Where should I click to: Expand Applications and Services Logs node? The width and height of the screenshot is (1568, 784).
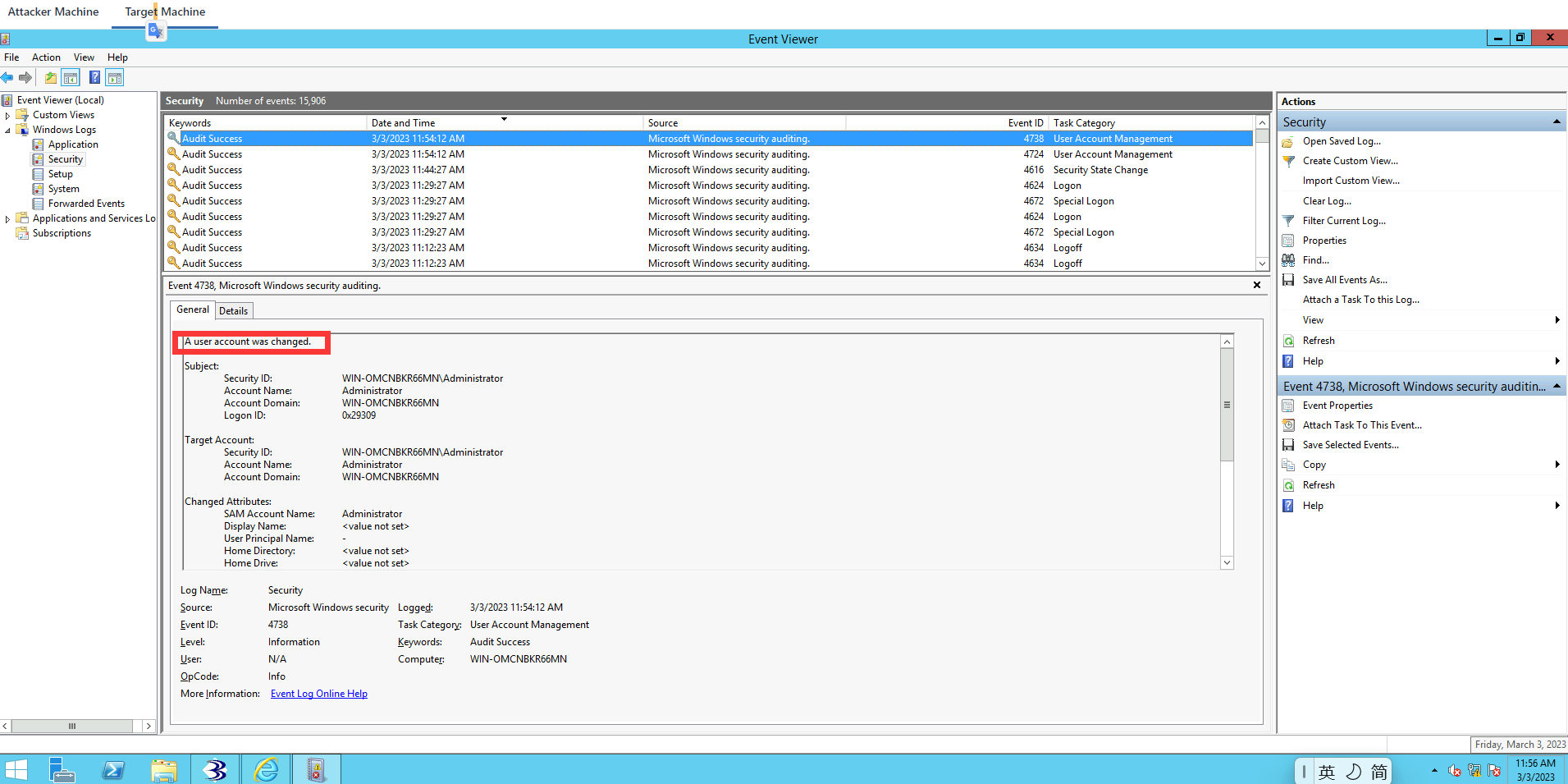[7, 219]
